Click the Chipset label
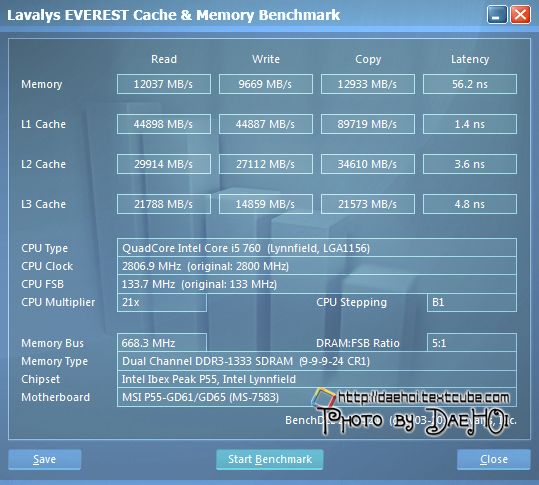Screen dimensions: 539x485 (41, 379)
